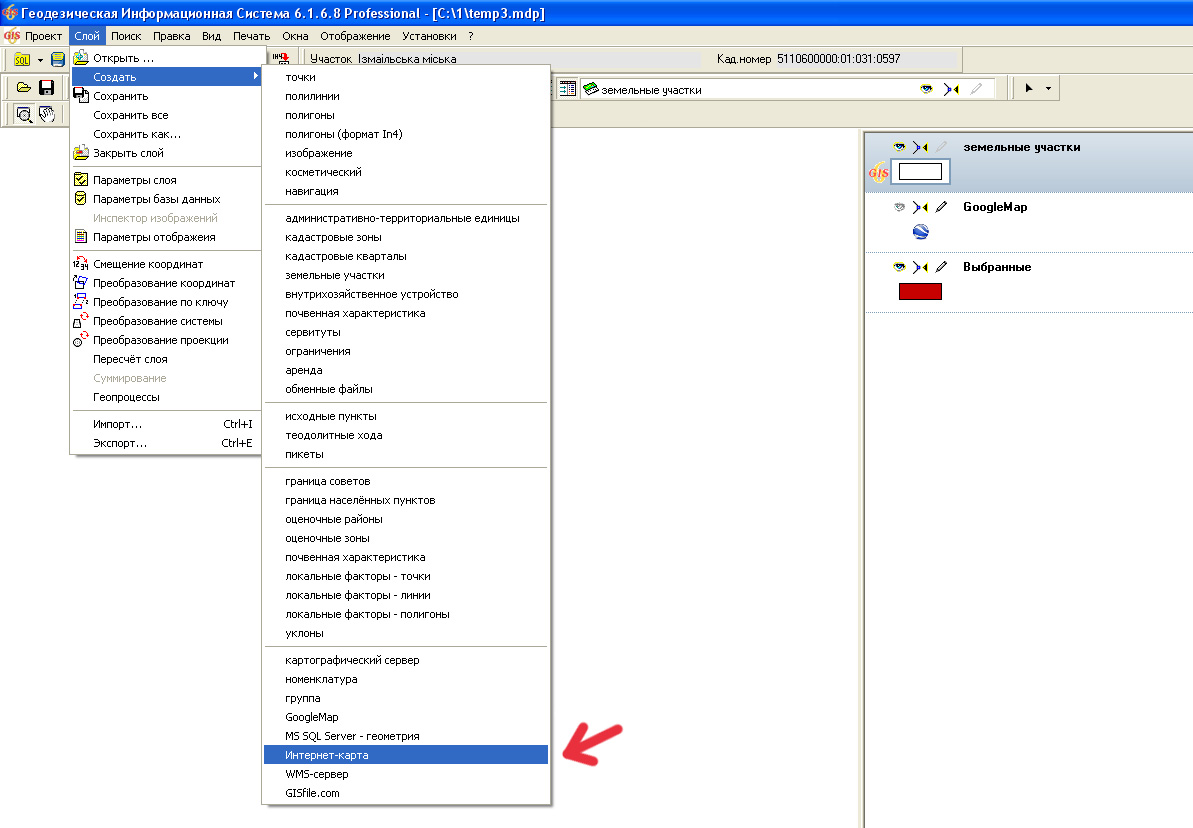Choose Экспорт... from the Слой menu
This screenshot has height=828, width=1193.
[x=166, y=443]
